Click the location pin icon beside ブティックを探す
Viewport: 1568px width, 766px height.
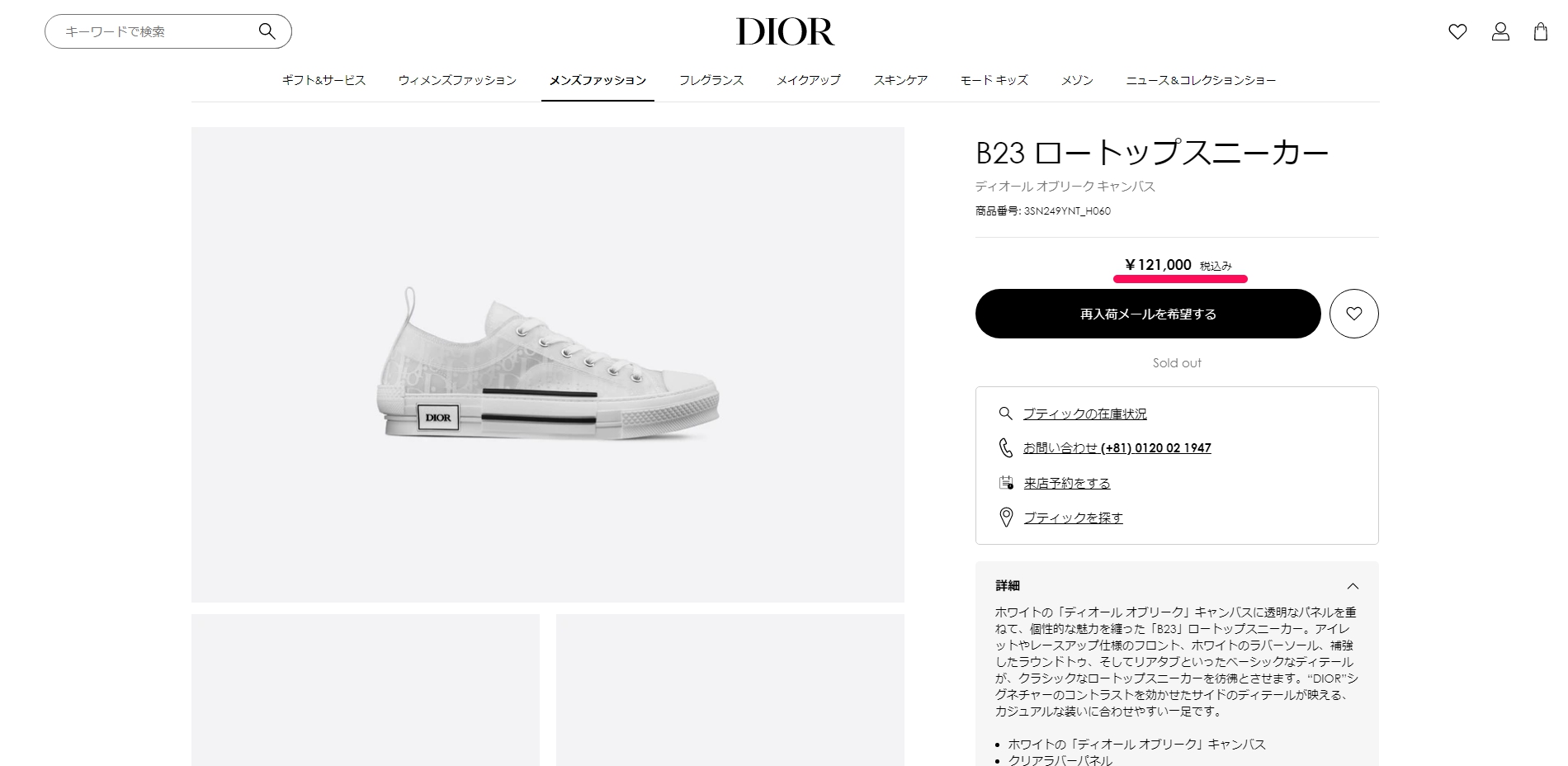(1006, 518)
